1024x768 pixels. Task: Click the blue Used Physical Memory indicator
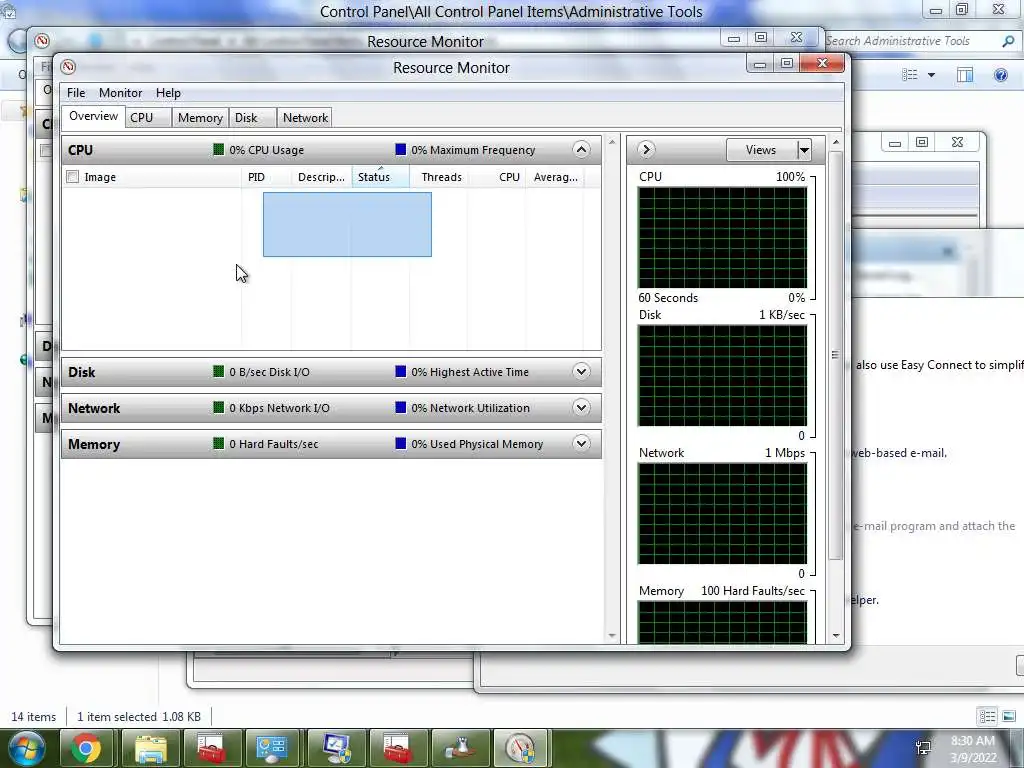[x=401, y=443]
